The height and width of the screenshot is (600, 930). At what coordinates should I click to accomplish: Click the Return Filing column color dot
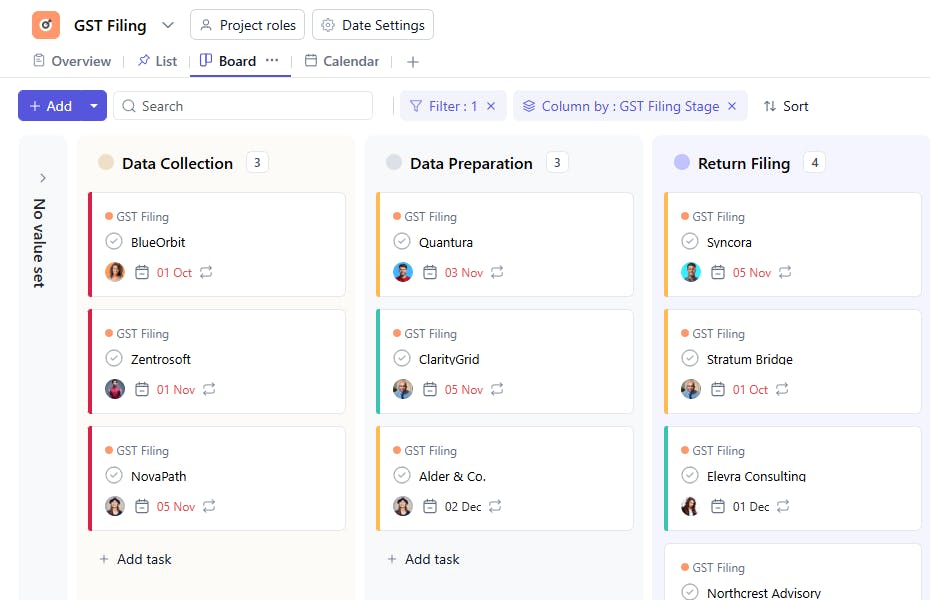(x=682, y=163)
